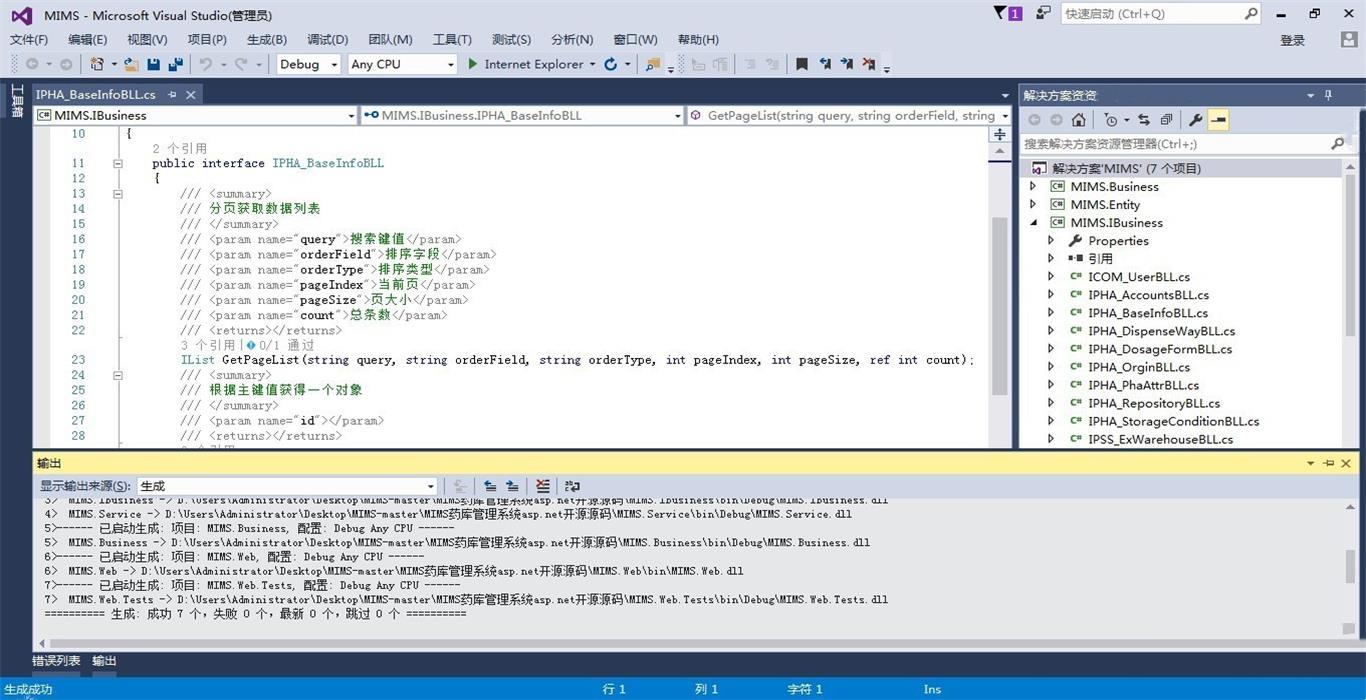Click the Pending Changes filter clock icon

click(x=1111, y=119)
